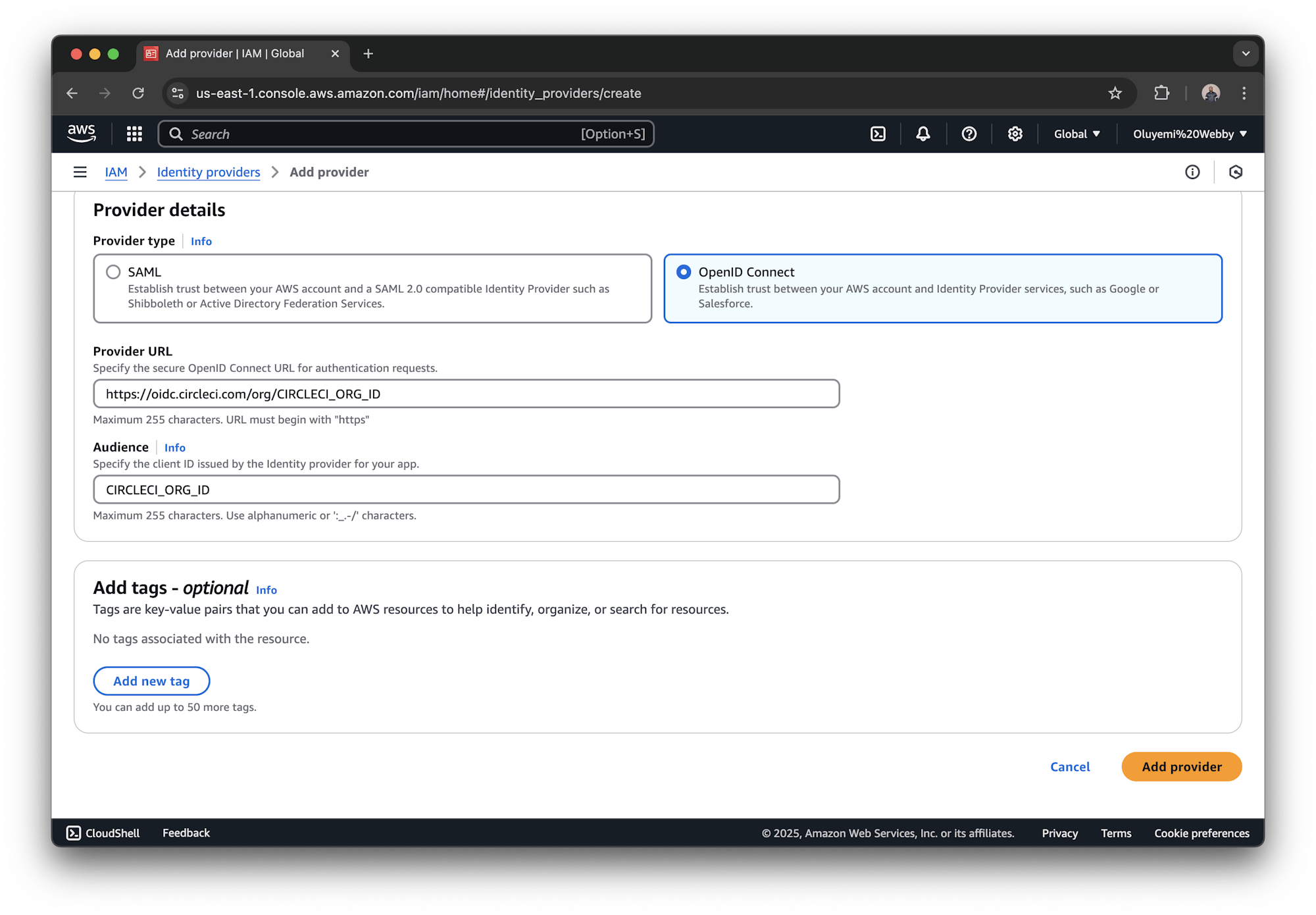
Task: Open browser extensions puzzle-piece dropdown
Action: 1161,93
